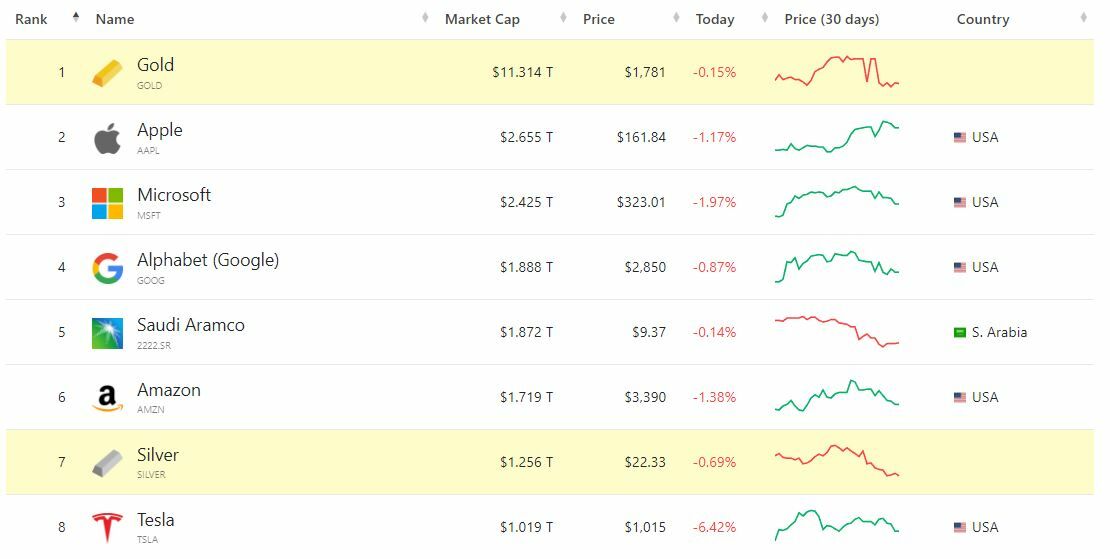Click Gold's 30-day price sparkline

point(837,72)
